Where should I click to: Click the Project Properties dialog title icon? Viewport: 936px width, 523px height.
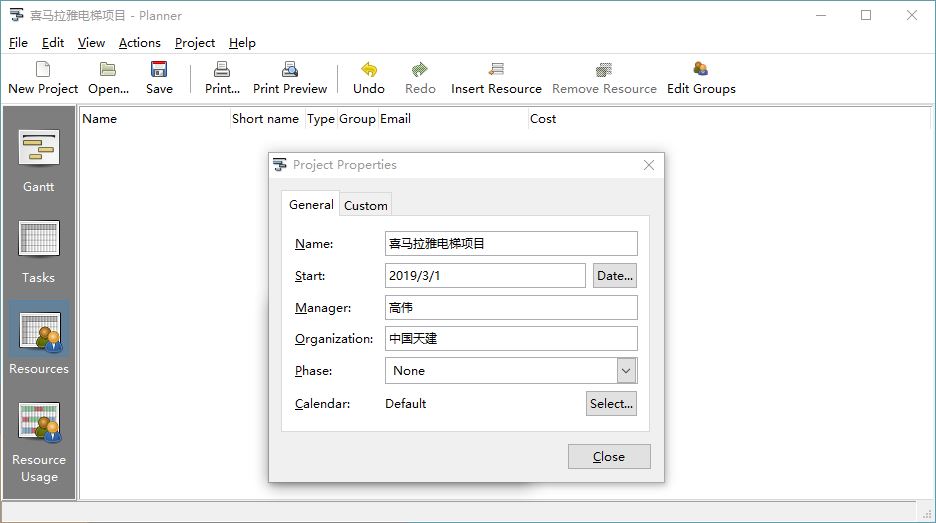tap(280, 165)
